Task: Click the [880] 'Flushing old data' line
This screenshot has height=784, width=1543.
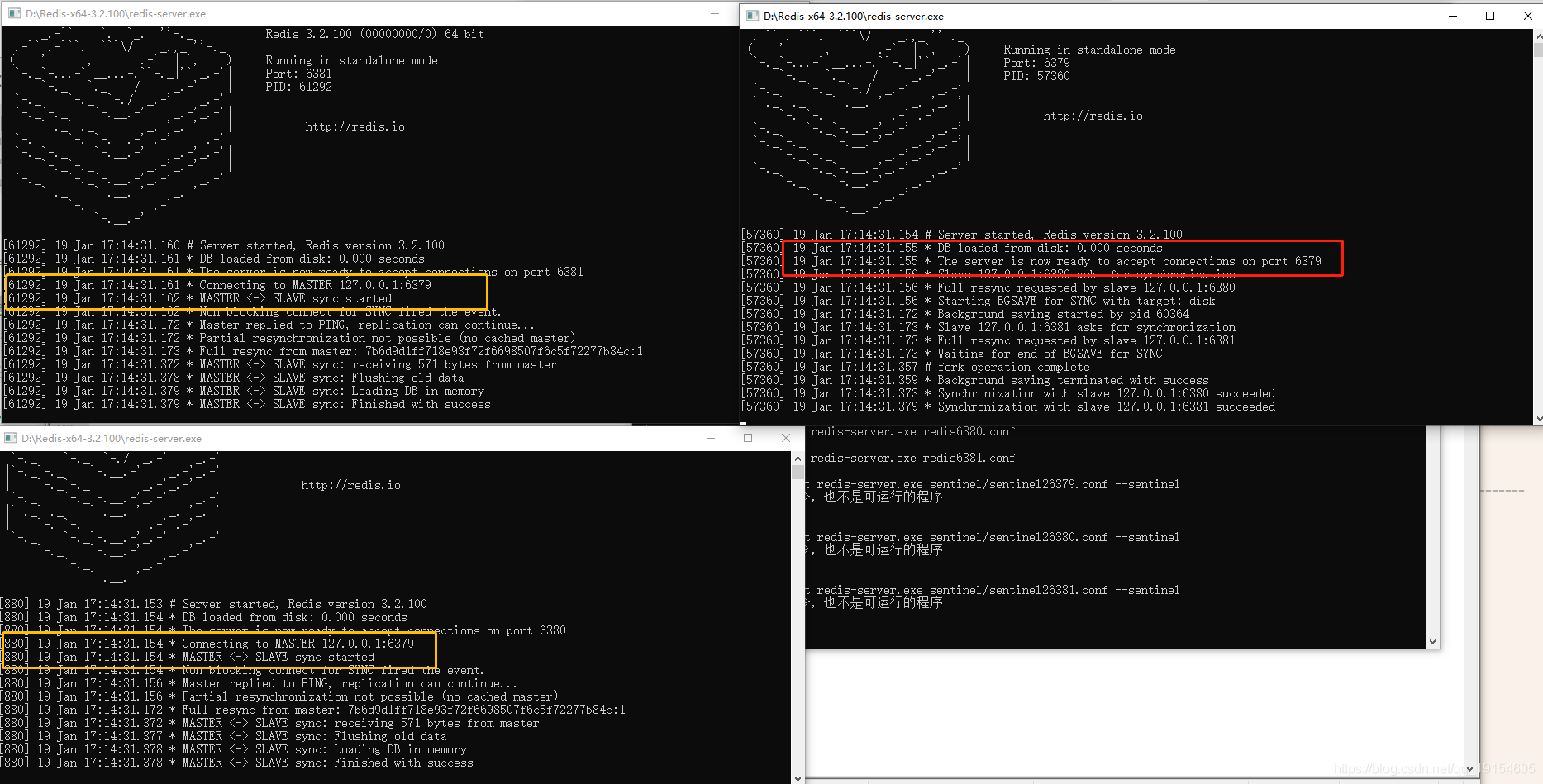Action: pyautogui.click(x=224, y=736)
